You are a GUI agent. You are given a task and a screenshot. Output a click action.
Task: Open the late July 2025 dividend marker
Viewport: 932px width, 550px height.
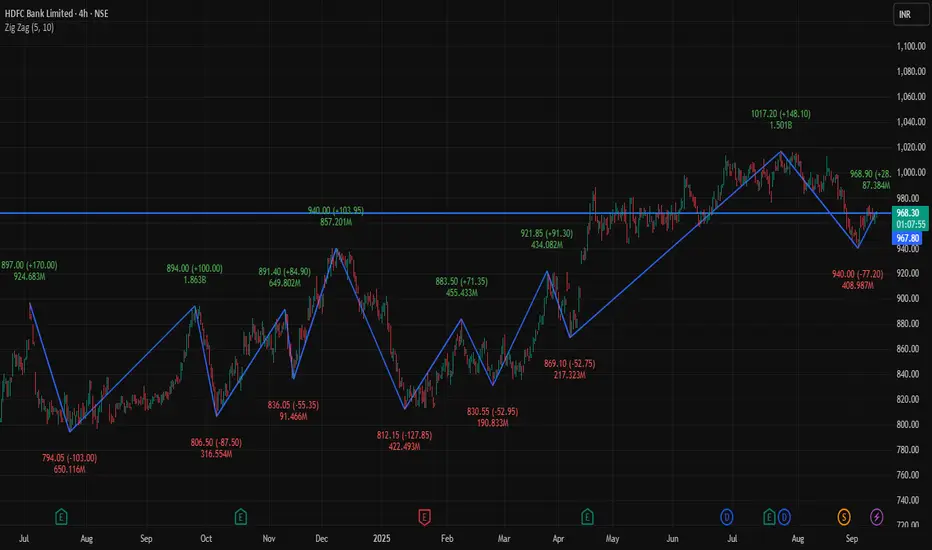click(784, 517)
